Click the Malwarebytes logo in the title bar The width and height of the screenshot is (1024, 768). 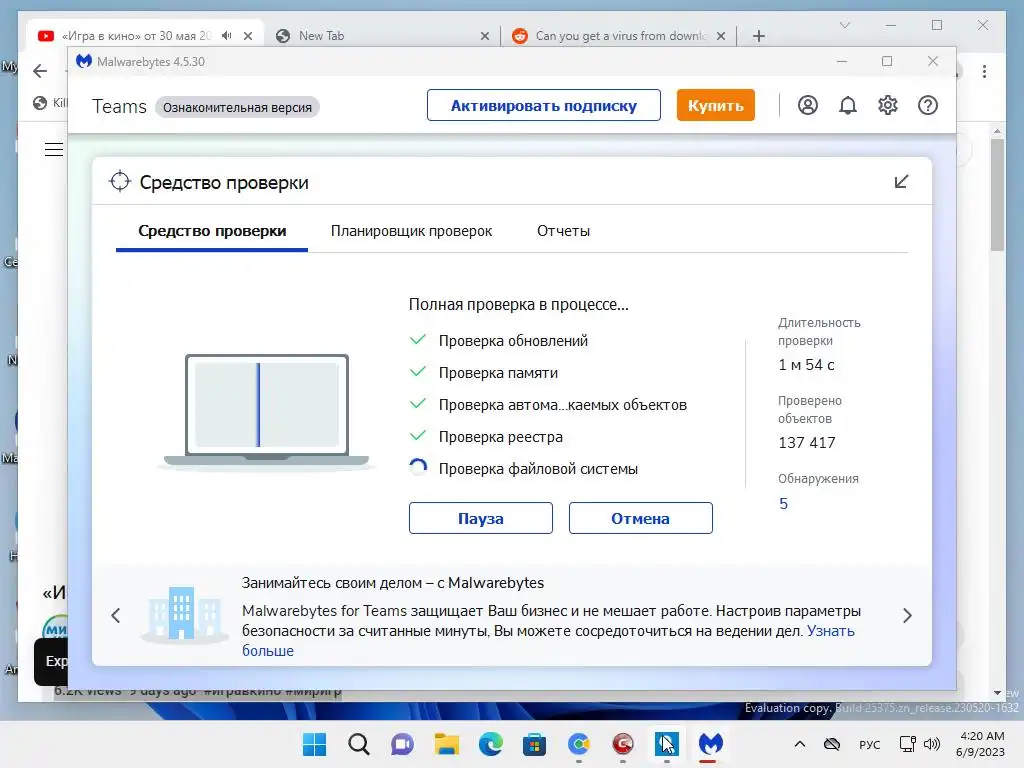(x=84, y=61)
